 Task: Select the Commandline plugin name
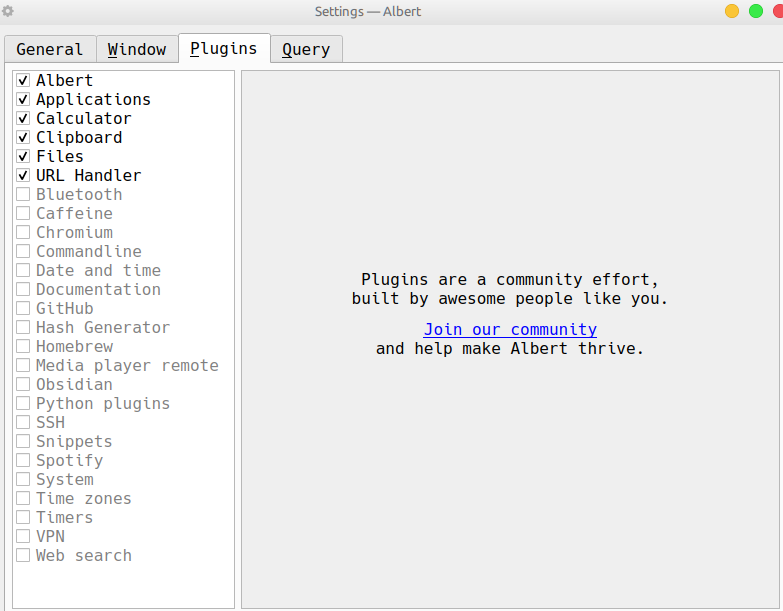point(89,251)
